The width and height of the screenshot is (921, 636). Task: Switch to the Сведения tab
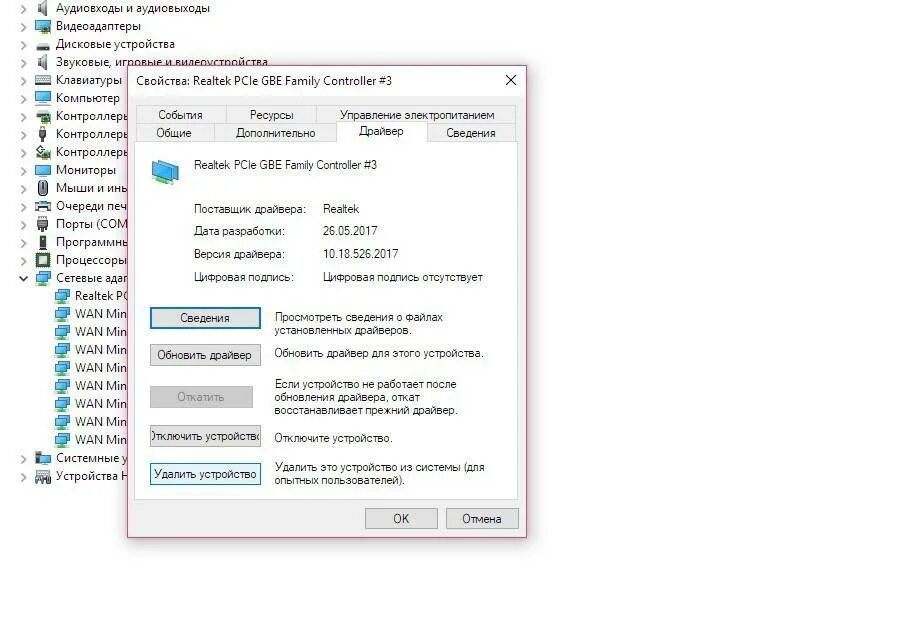(x=470, y=133)
